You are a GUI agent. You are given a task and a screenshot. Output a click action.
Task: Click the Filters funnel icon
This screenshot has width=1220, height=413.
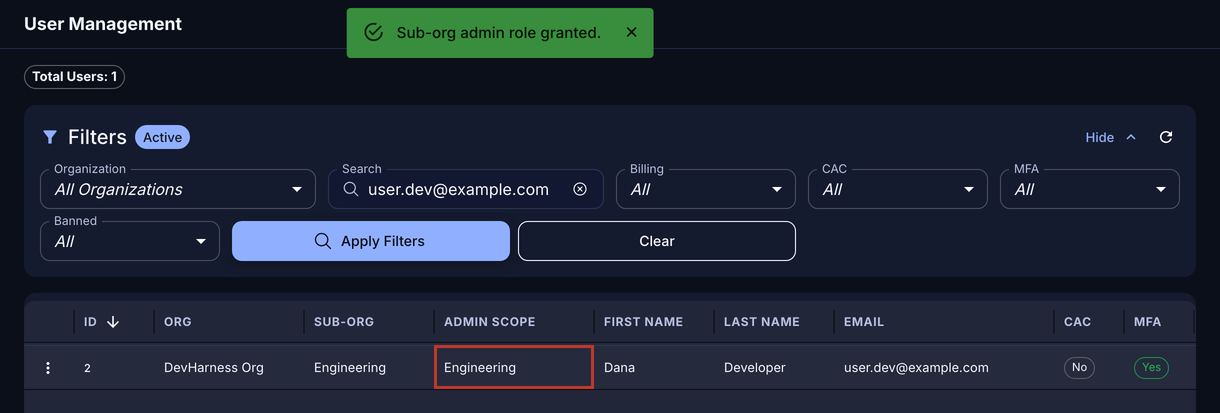50,137
